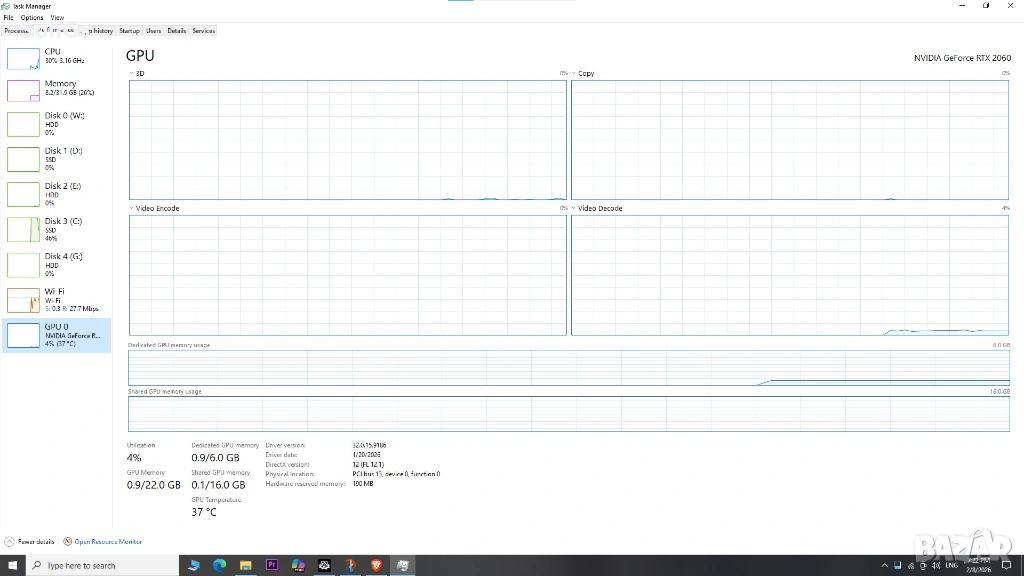1024x576 pixels.
Task: Select the CPU performance graph thumbnail
Action: click(23, 58)
